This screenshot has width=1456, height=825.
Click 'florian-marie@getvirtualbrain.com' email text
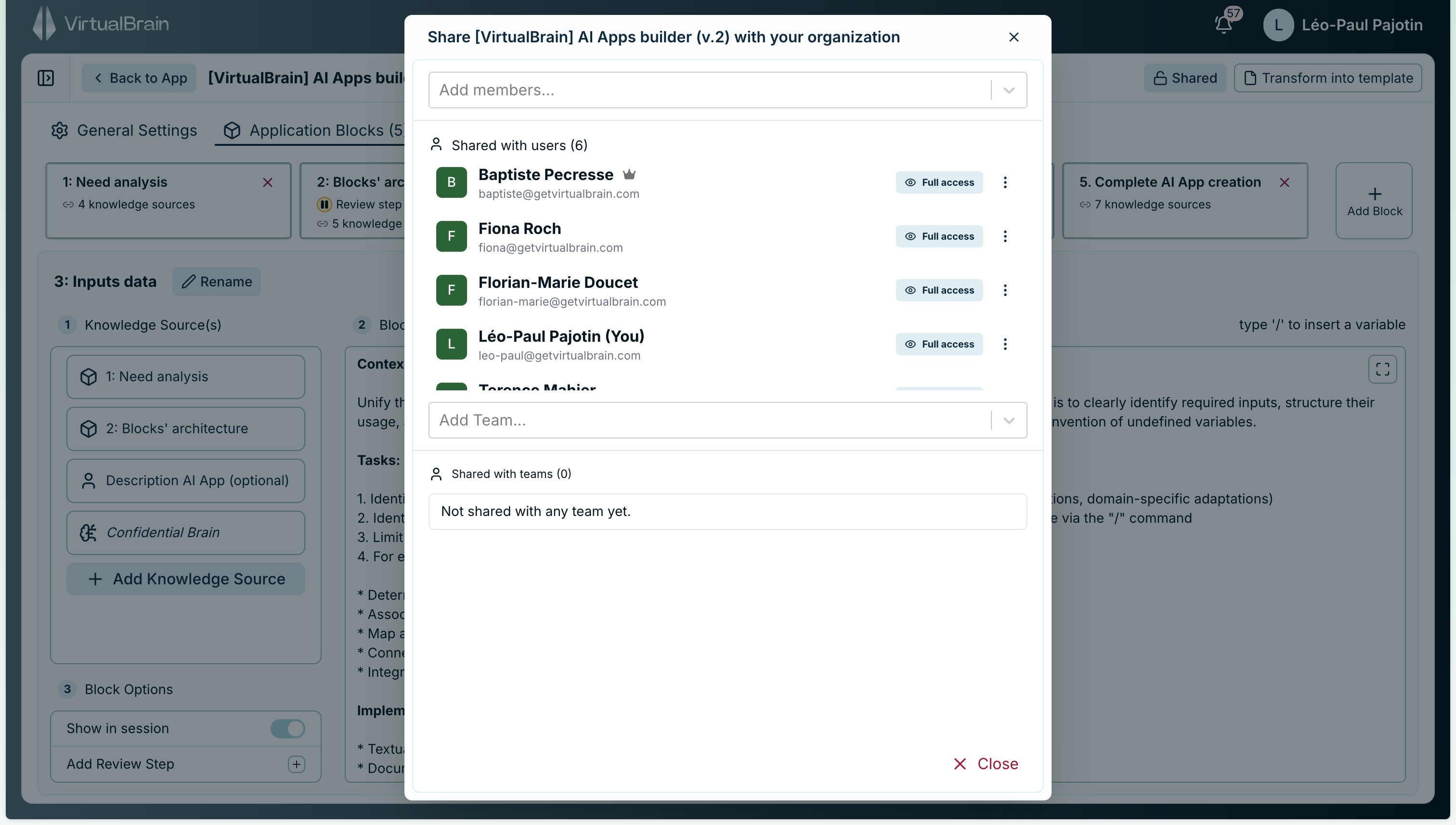tap(572, 301)
